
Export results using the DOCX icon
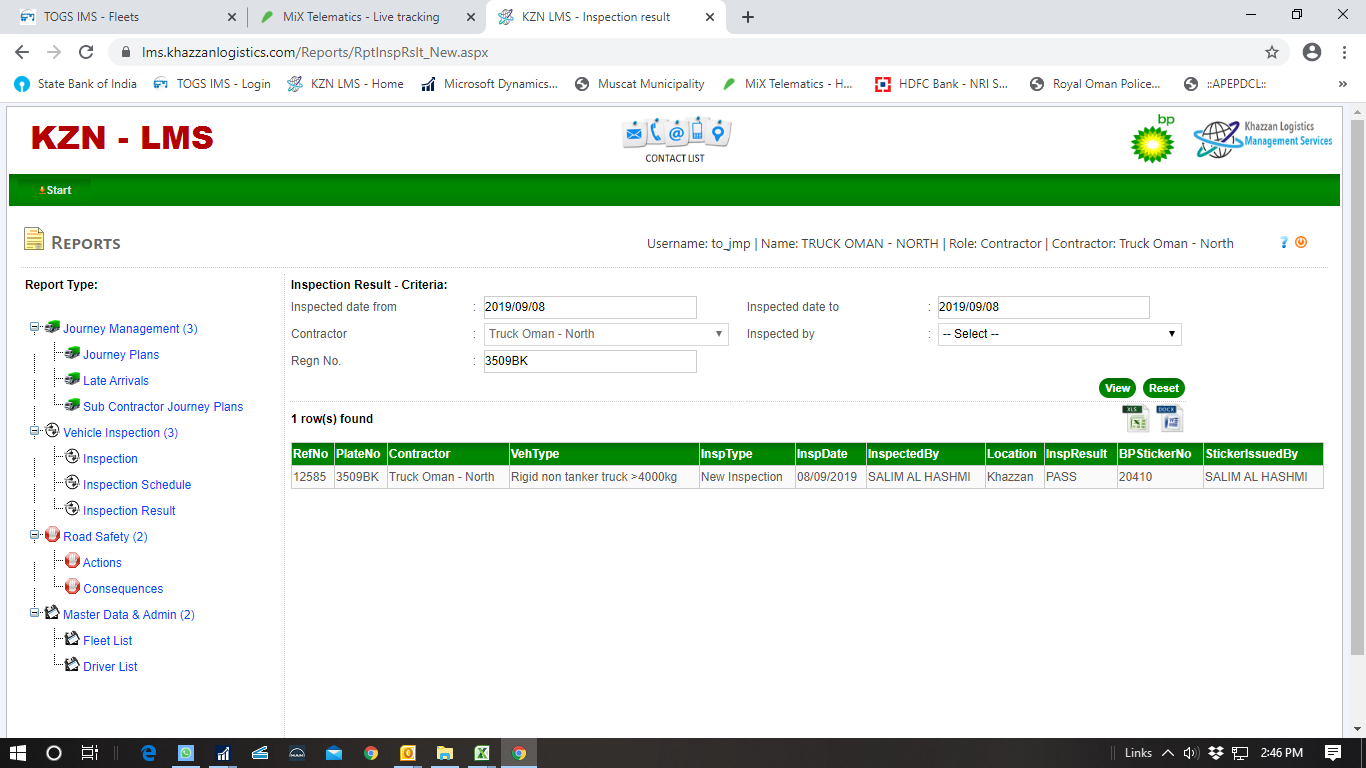coord(1169,419)
